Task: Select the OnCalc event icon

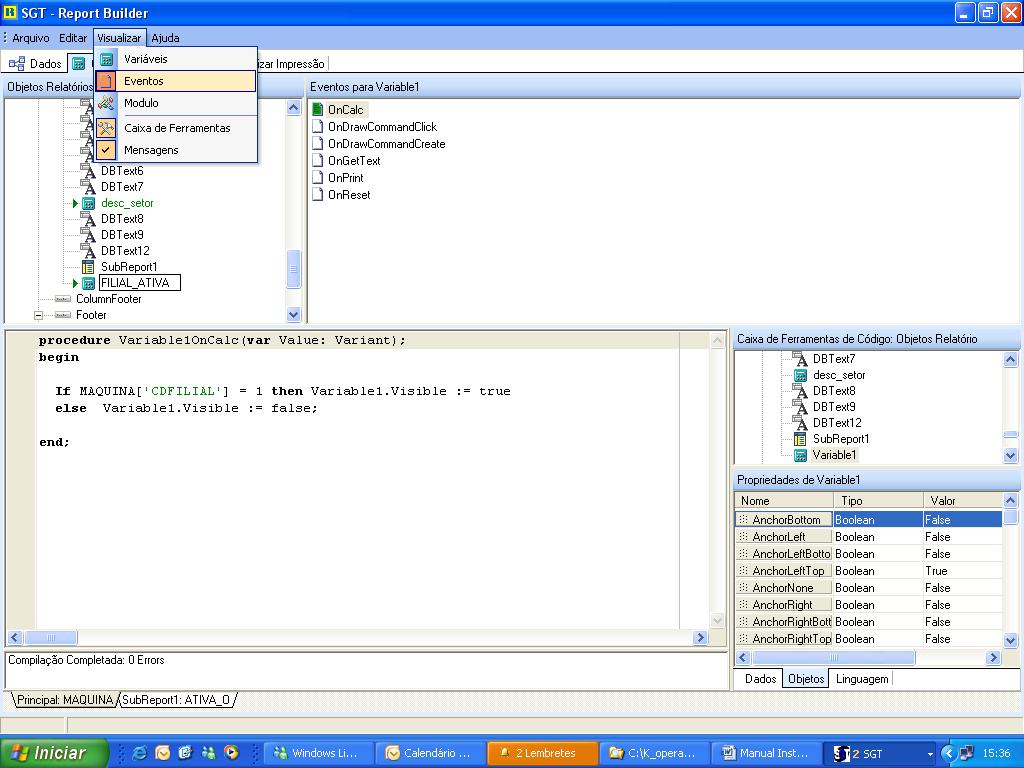Action: [318, 110]
